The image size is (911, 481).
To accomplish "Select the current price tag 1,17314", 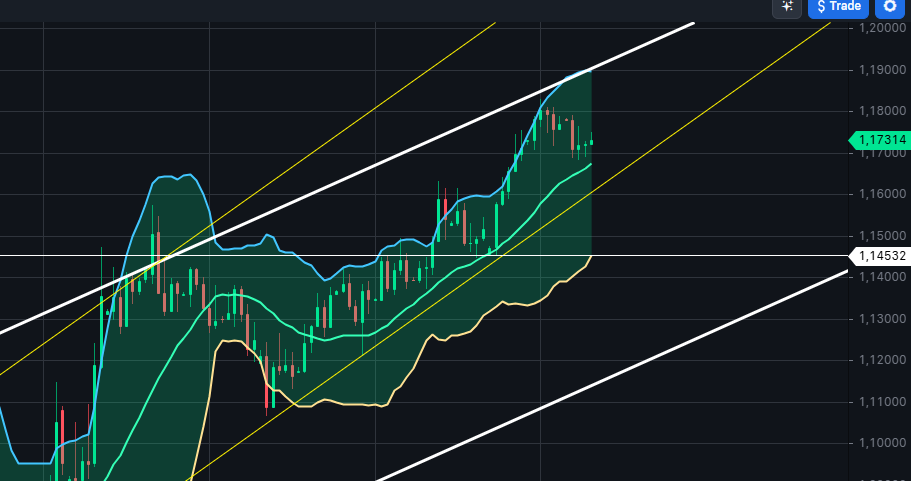I will click(x=878, y=140).
